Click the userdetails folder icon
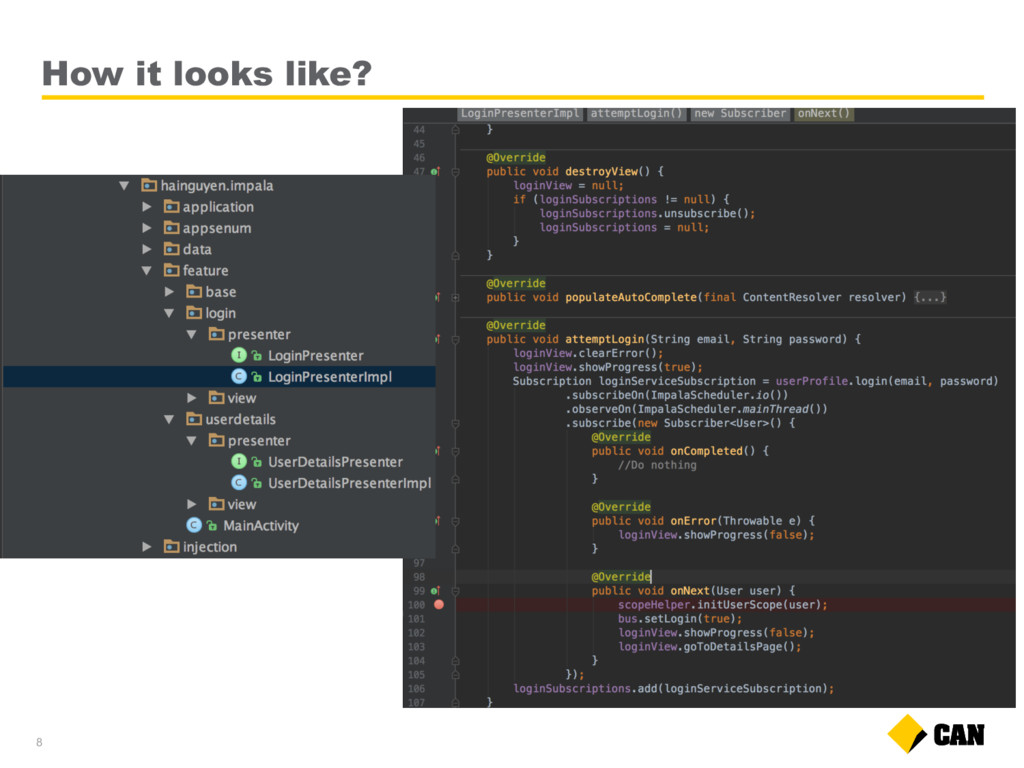This screenshot has height=768, width=1024. click(194, 419)
